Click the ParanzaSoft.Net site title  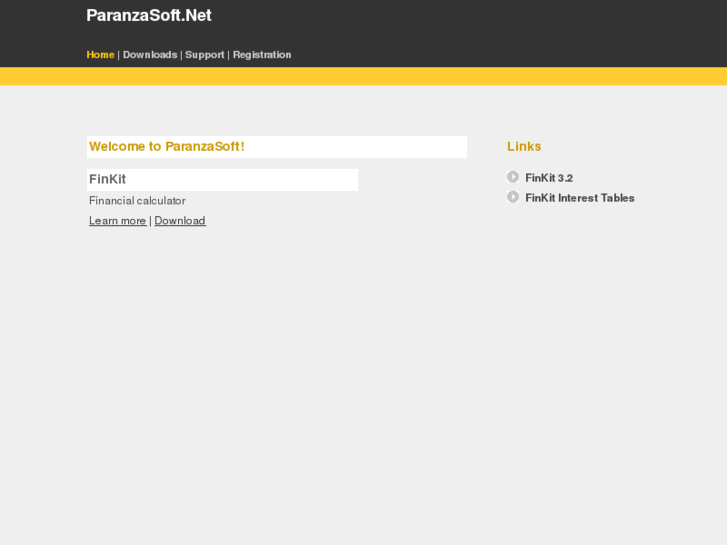coord(149,16)
